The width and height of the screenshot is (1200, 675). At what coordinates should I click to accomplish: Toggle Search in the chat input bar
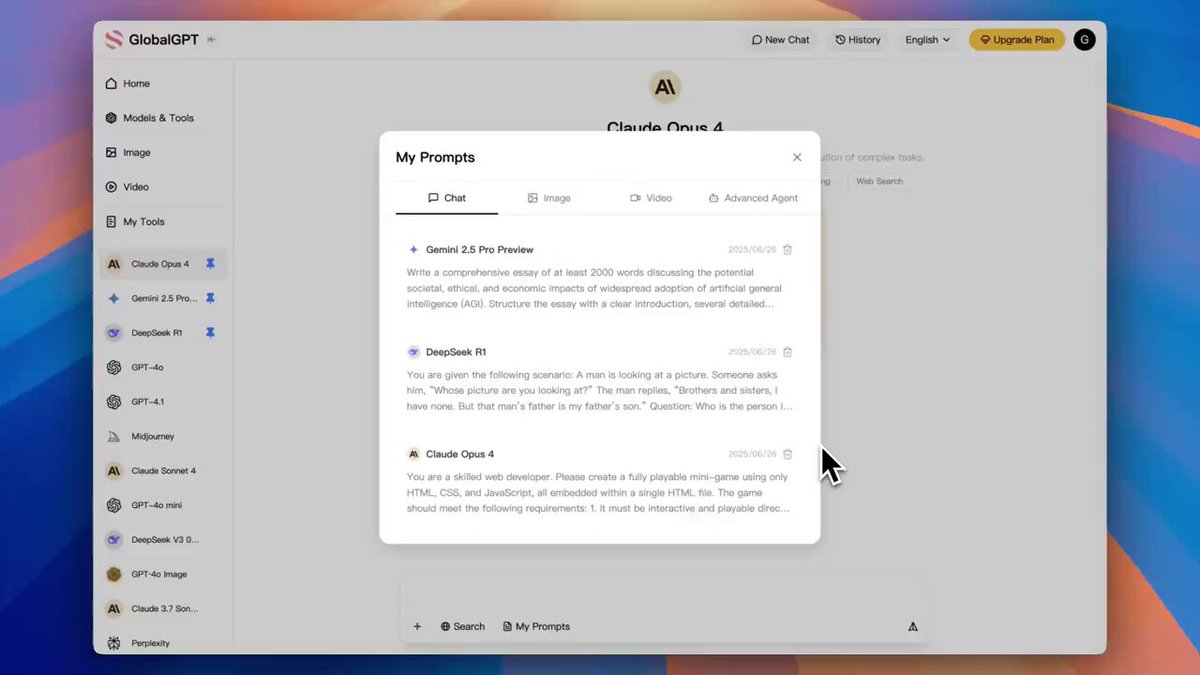coord(462,627)
